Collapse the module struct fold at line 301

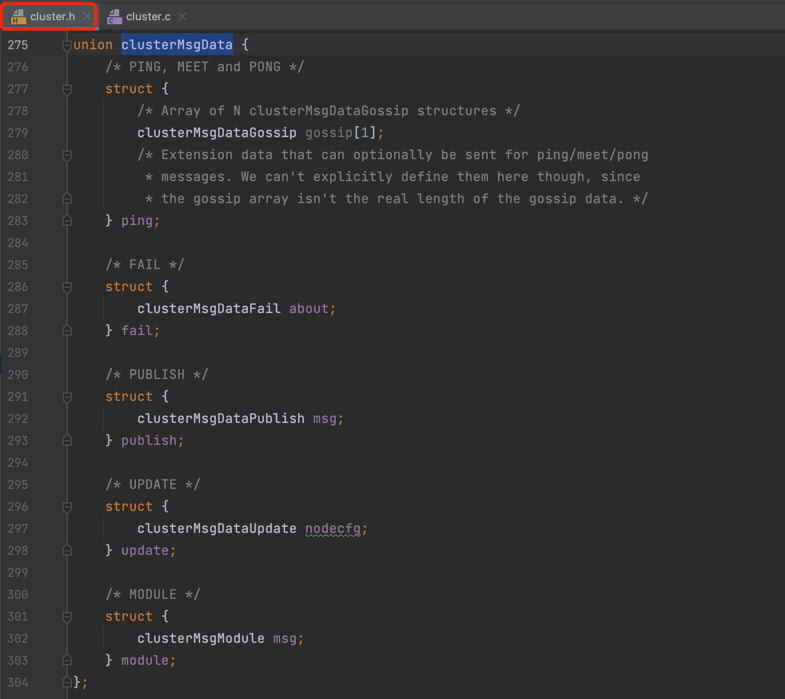(x=67, y=617)
